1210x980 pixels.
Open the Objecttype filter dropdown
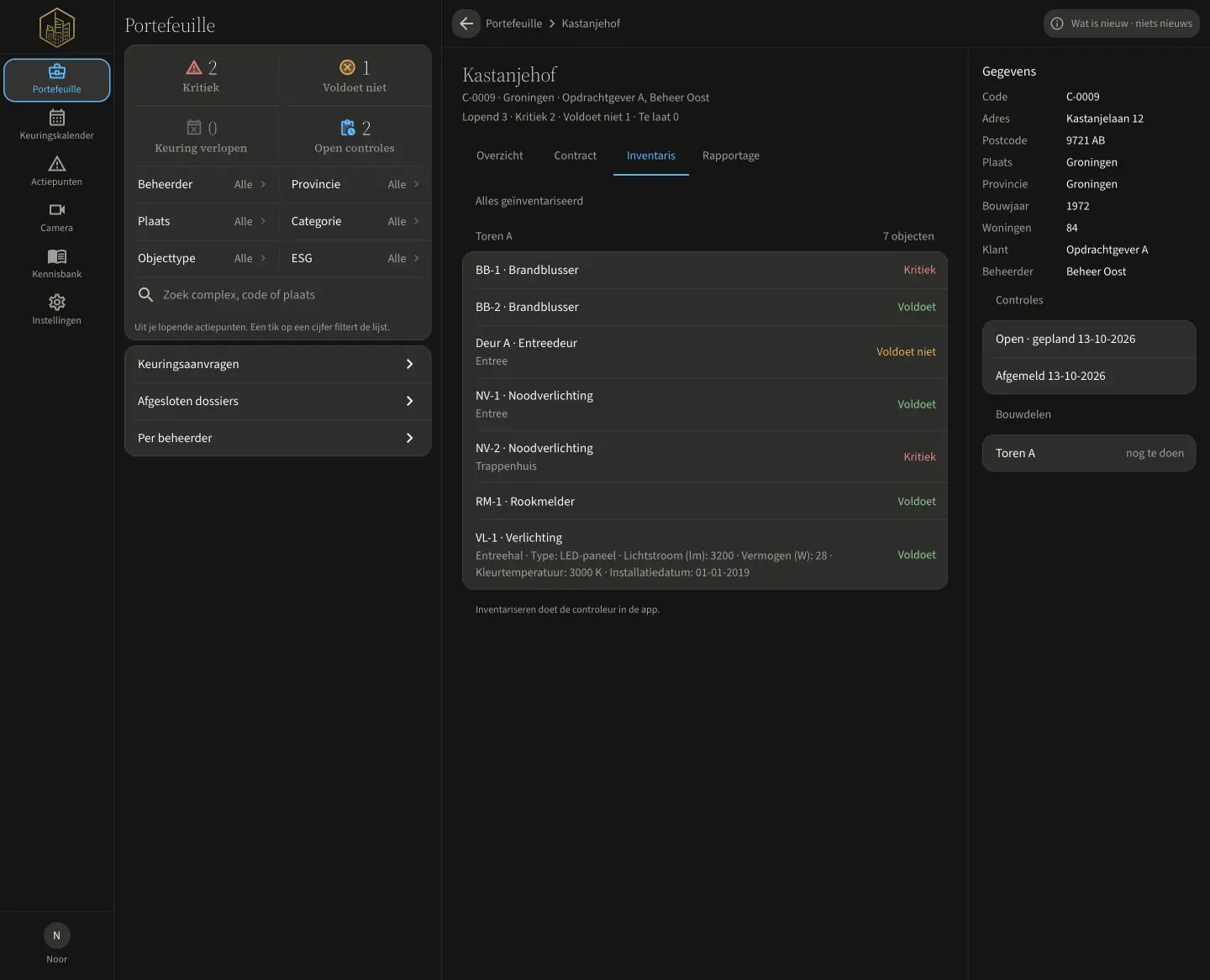pyautogui.click(x=202, y=258)
